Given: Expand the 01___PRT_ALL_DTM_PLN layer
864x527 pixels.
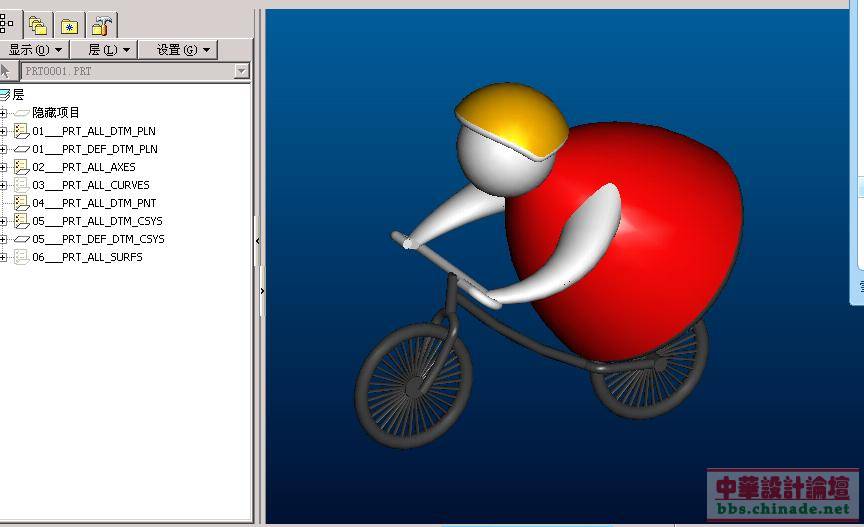Looking at the screenshot, I should click(3, 131).
